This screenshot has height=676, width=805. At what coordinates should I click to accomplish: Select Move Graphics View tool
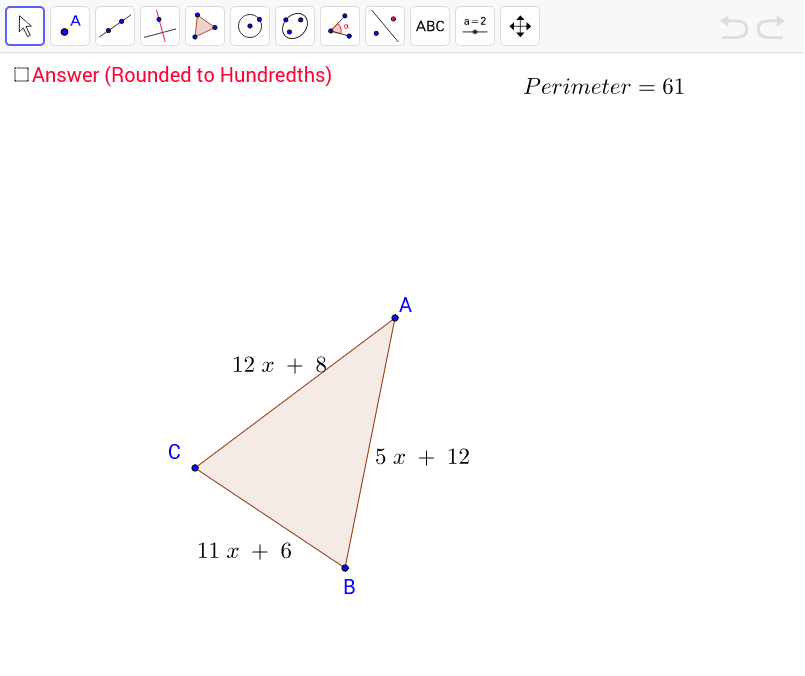click(x=520, y=26)
